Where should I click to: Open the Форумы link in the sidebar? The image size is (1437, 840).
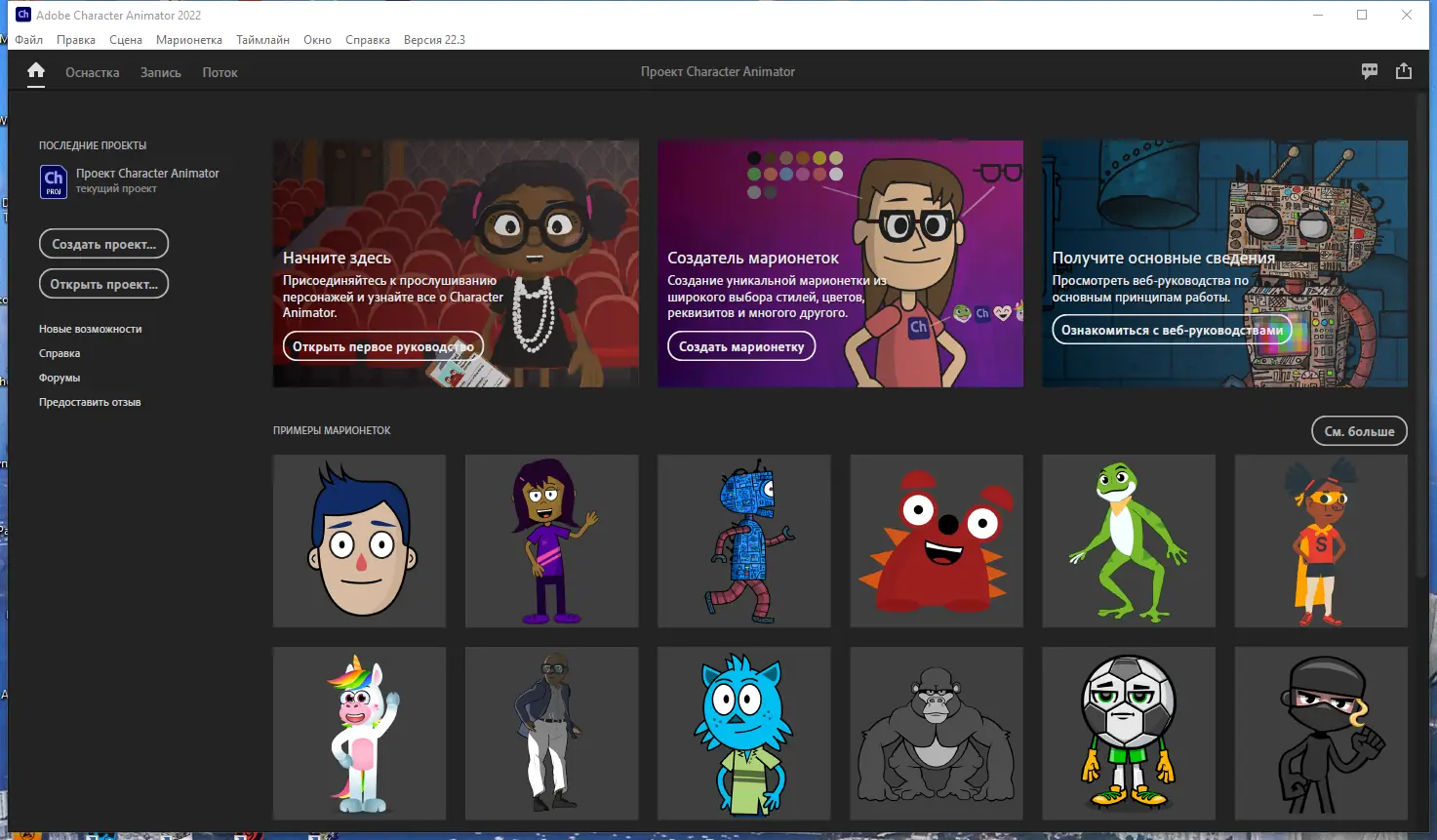pos(60,377)
